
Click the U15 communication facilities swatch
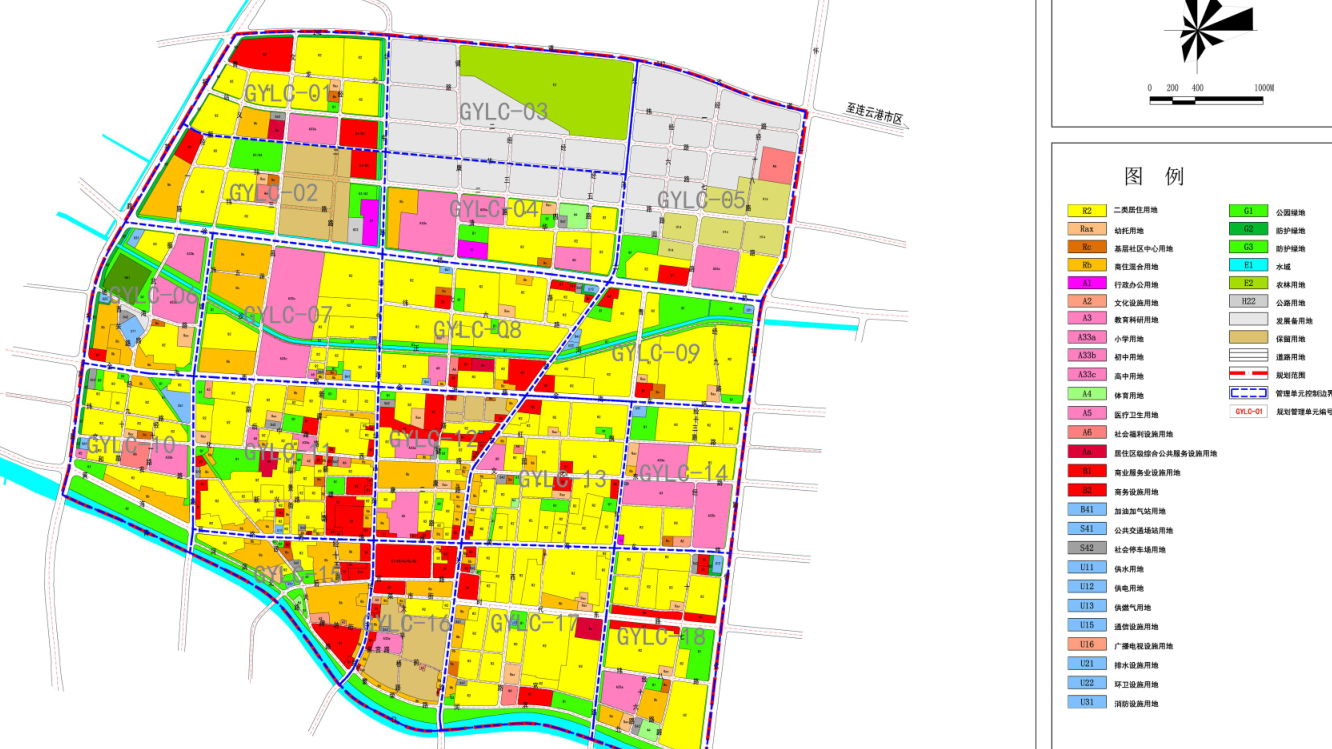(x=1086, y=625)
